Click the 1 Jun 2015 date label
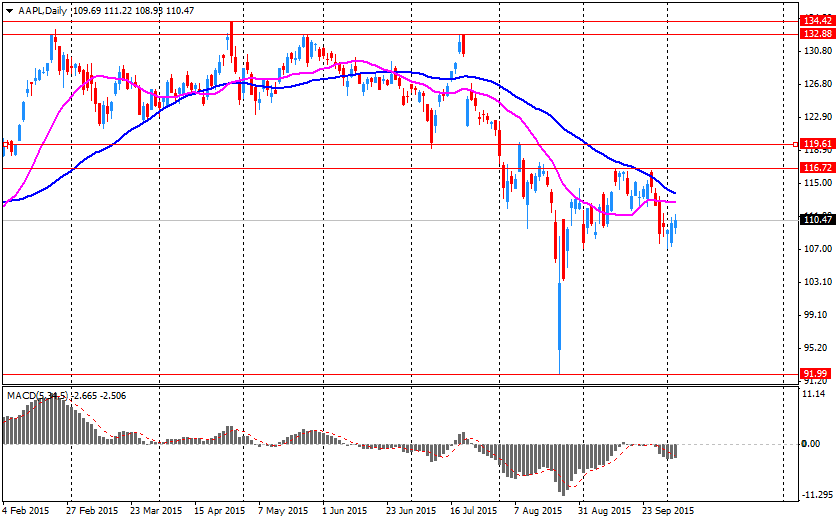Image resolution: width=838 pixels, height=519 pixels. click(344, 510)
